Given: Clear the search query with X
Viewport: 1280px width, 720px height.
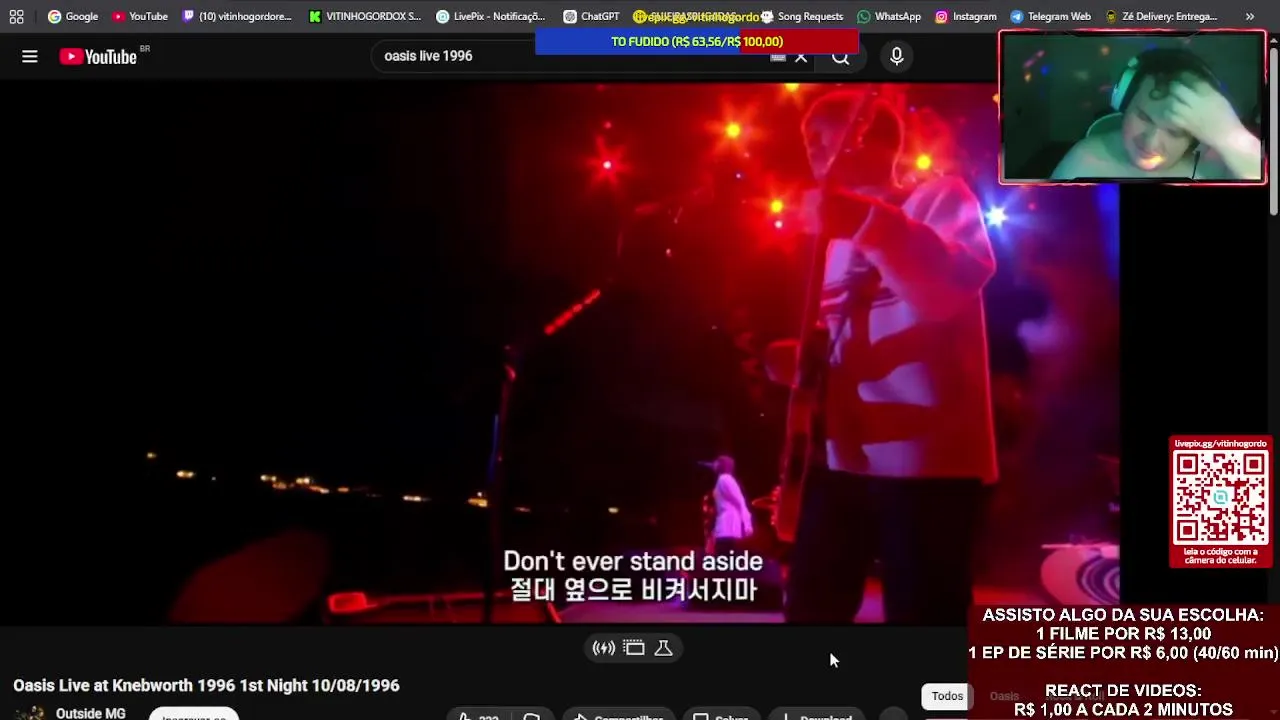Looking at the screenshot, I should [801, 57].
